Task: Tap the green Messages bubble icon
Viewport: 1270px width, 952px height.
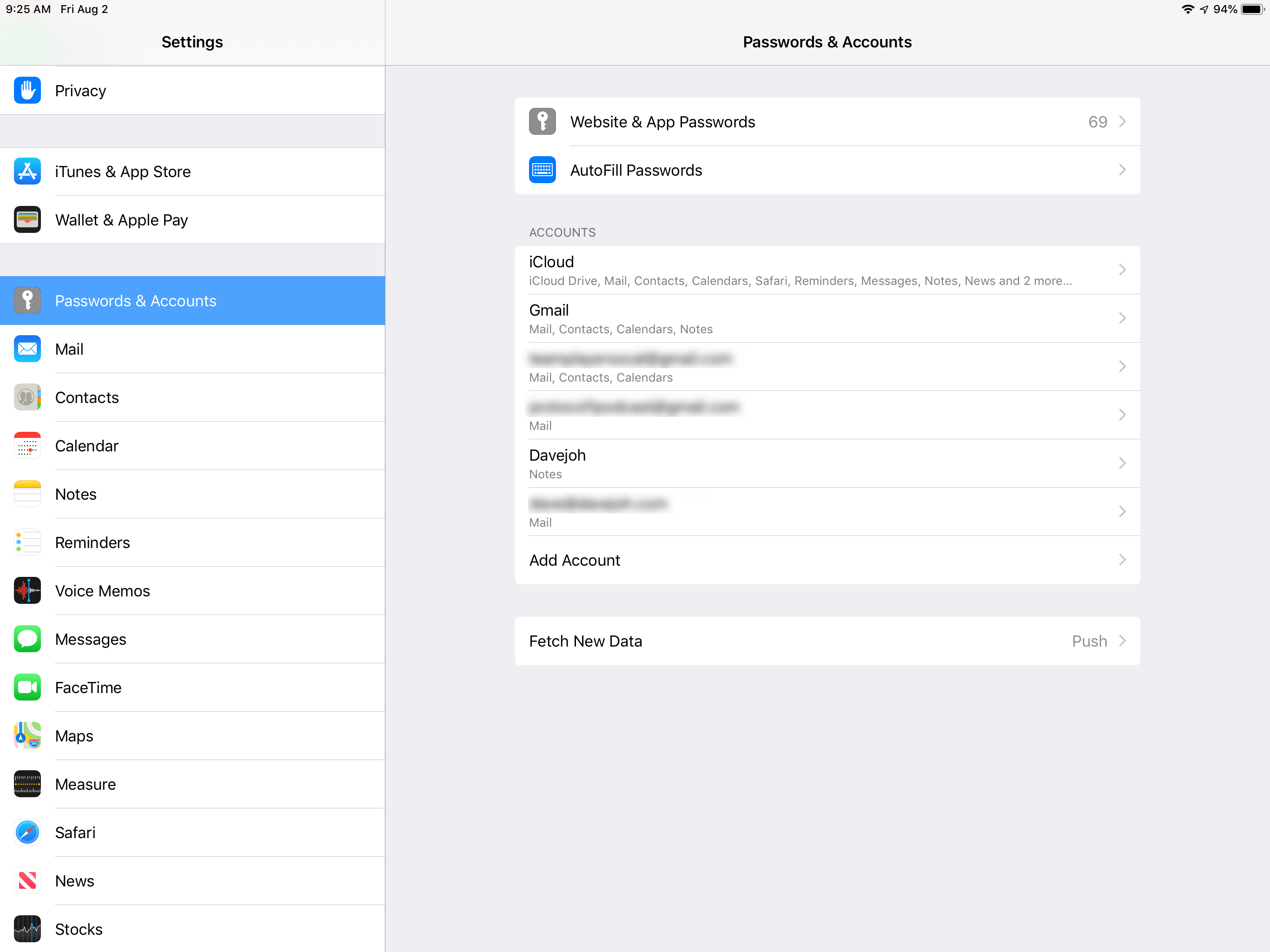Action: (x=27, y=639)
